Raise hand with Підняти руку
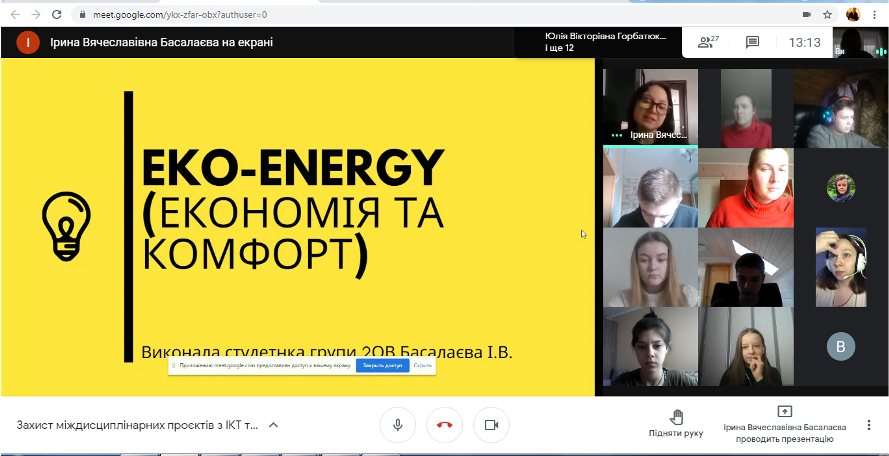This screenshot has width=889, height=456. [676, 424]
